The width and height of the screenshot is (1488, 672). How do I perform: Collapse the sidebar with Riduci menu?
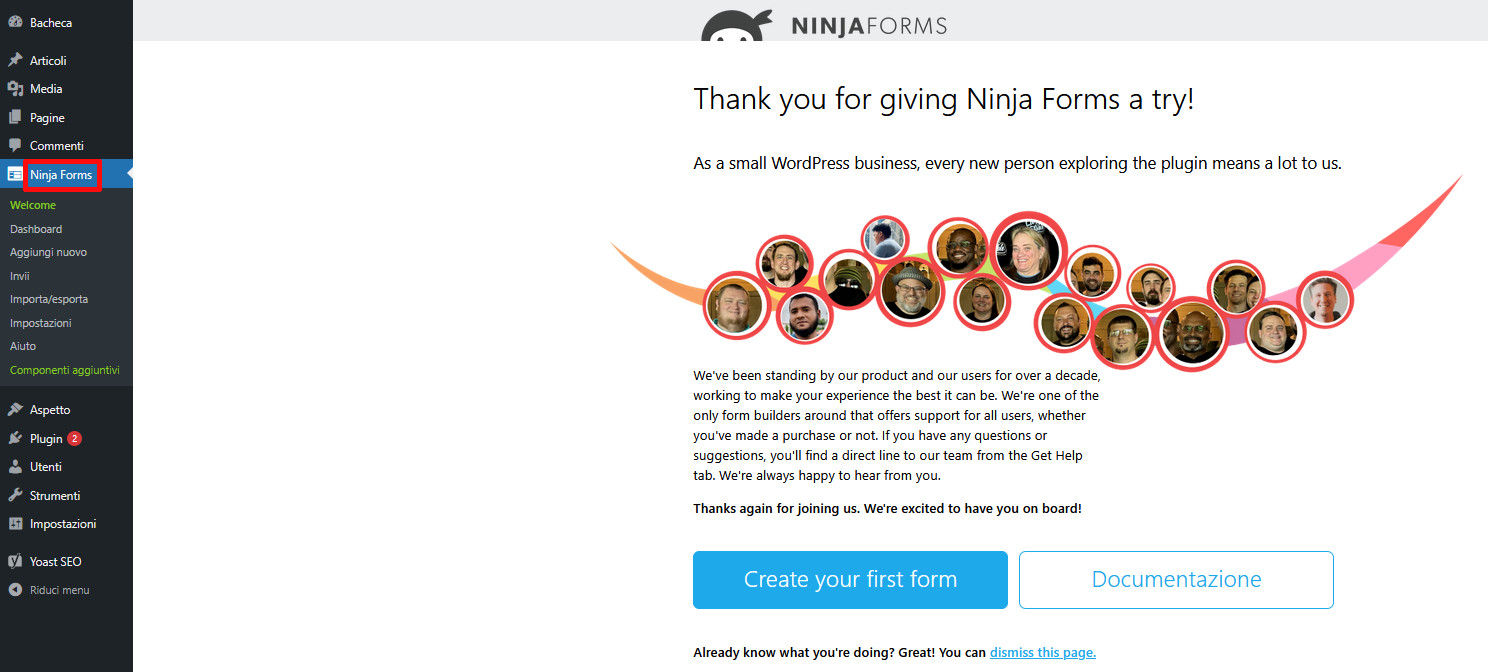click(50, 590)
